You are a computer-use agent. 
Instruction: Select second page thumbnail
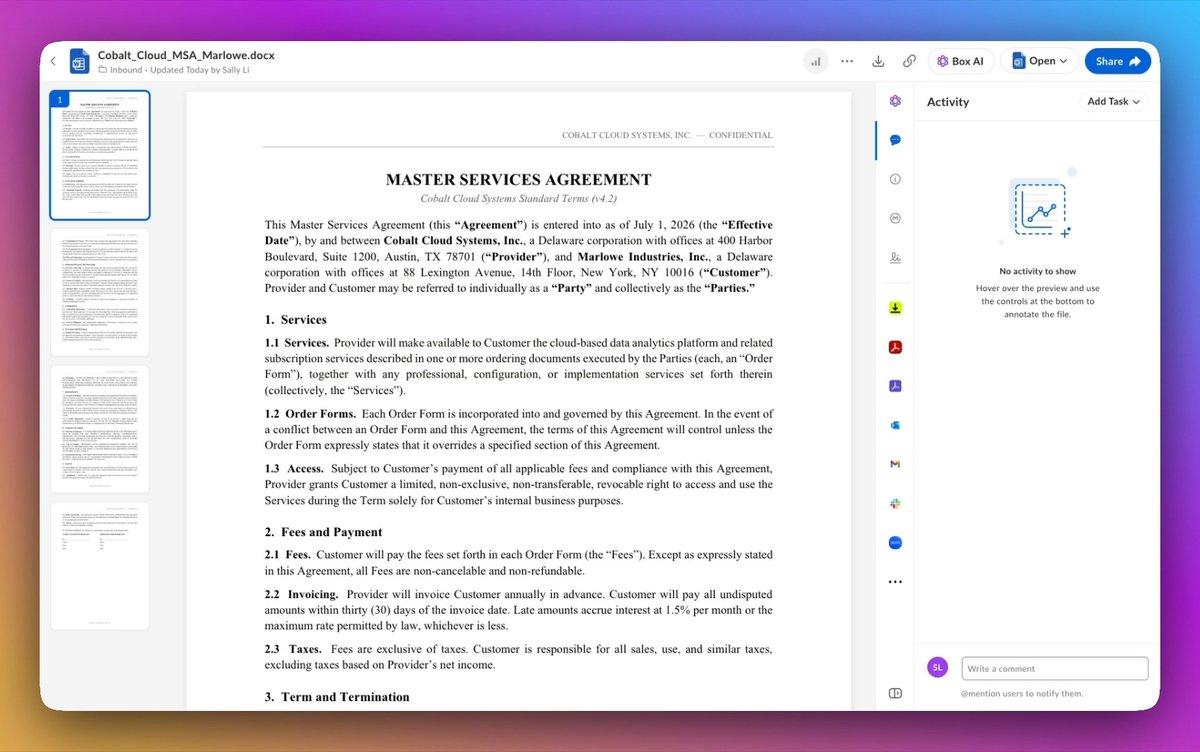(100, 292)
